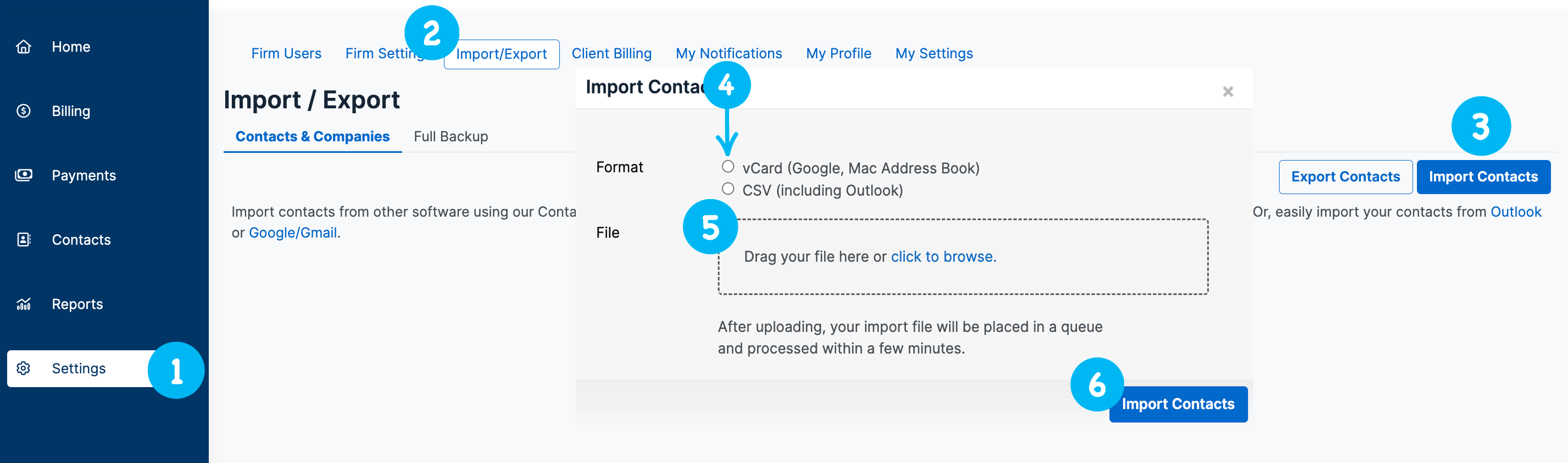This screenshot has height=463, width=1568.
Task: Follow the Google/Gmail import link
Action: pyautogui.click(x=293, y=233)
